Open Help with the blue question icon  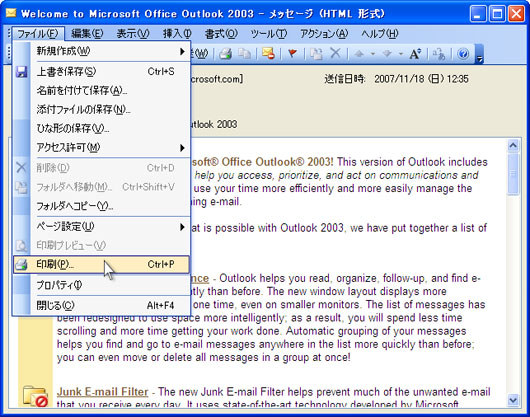pyautogui.click(x=463, y=54)
